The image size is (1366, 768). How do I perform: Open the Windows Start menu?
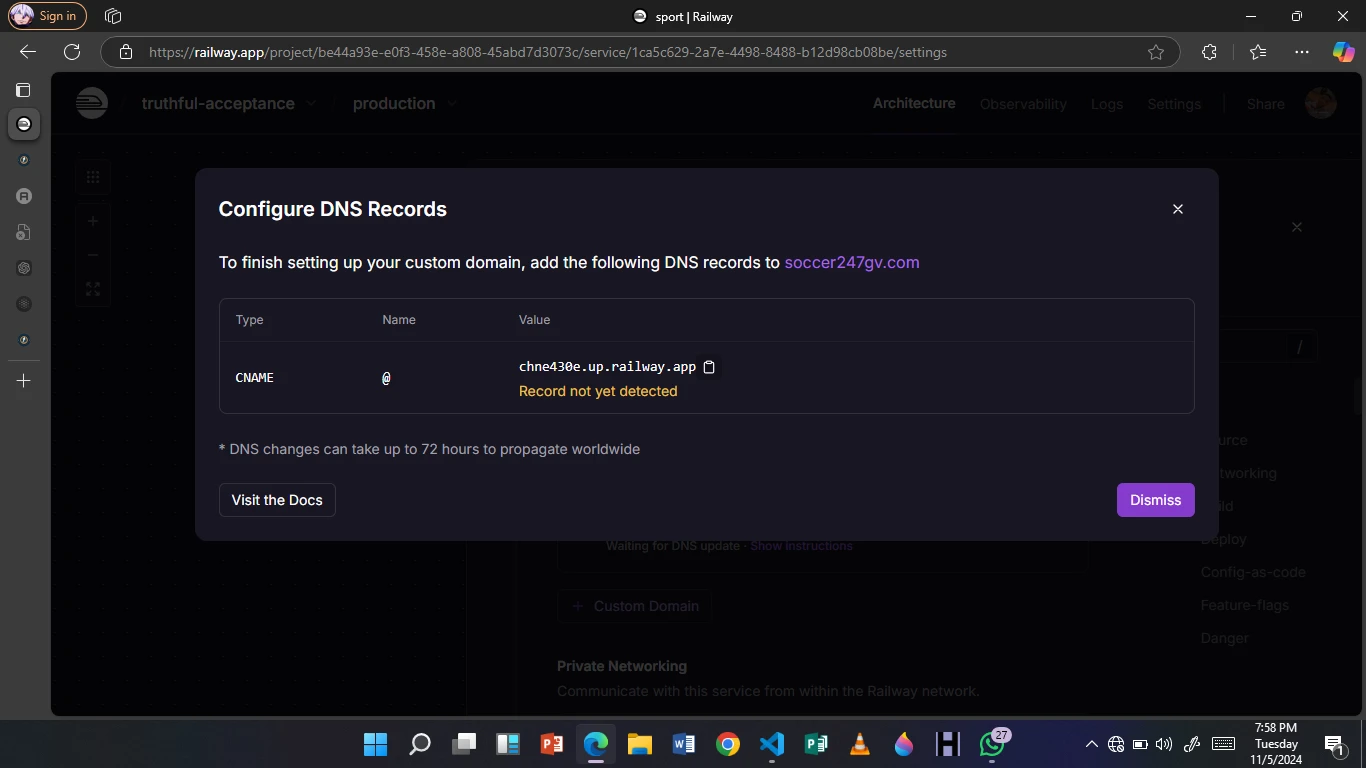click(375, 744)
